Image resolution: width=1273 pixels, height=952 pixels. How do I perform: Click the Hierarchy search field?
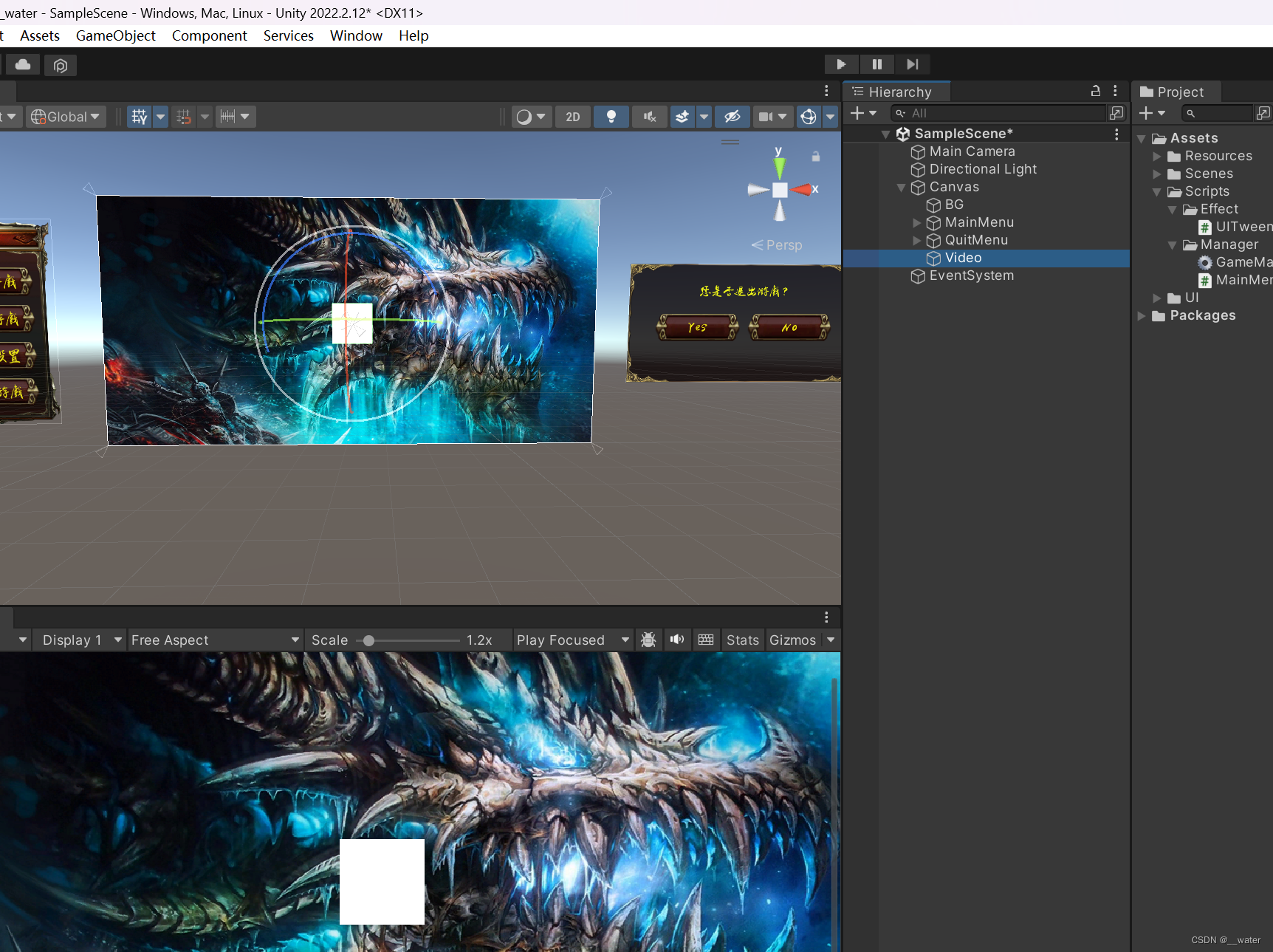tap(998, 113)
